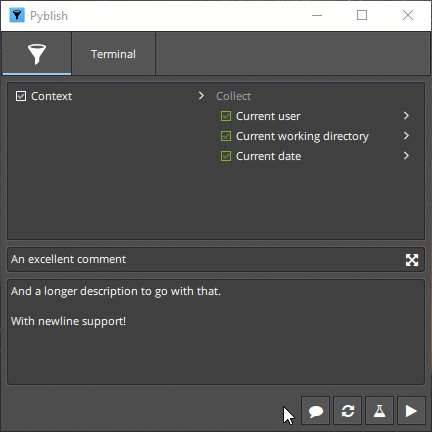
Task: Switch to the Terminal tab
Action: click(113, 54)
